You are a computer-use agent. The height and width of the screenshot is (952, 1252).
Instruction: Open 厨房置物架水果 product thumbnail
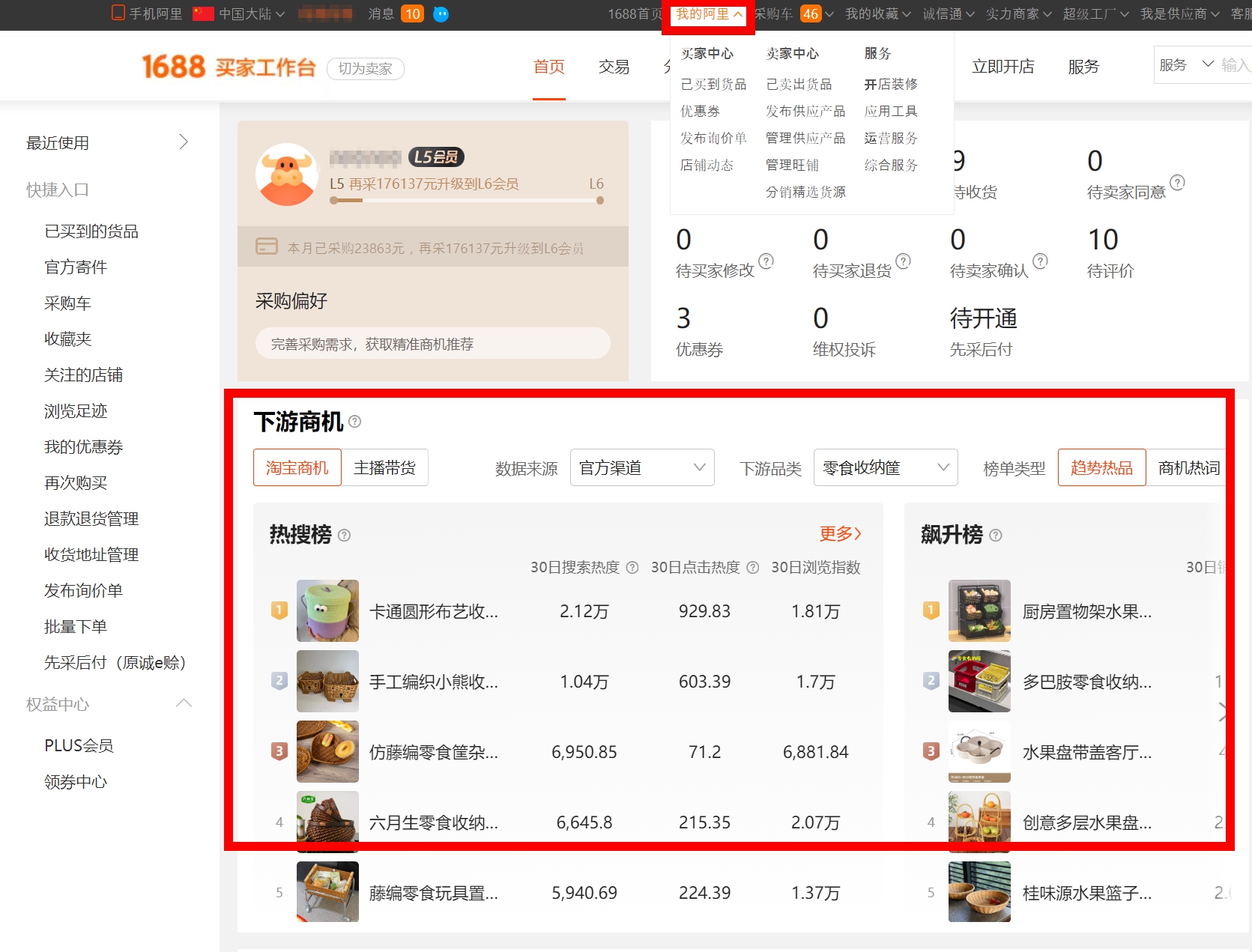click(x=979, y=610)
